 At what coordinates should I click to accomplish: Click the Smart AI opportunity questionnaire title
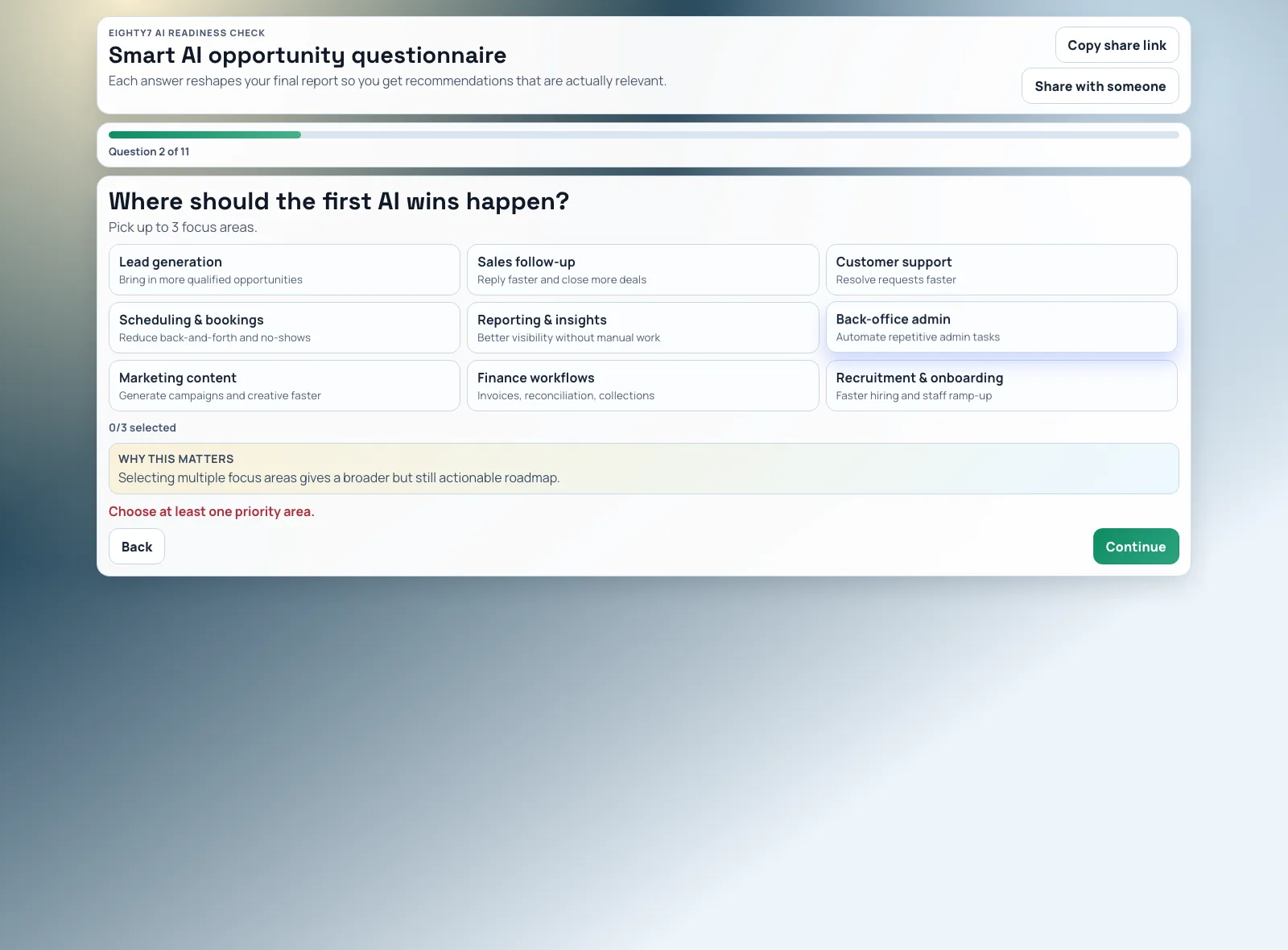(x=308, y=55)
